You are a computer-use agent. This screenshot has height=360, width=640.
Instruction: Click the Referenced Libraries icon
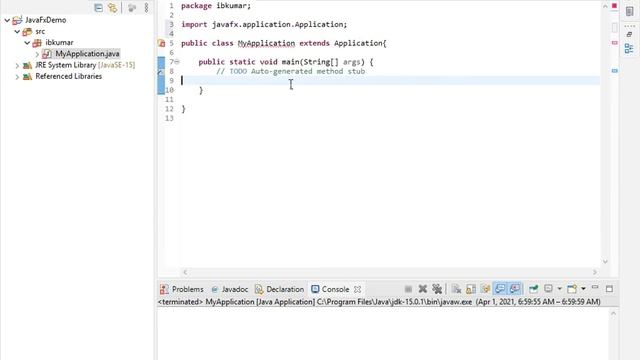tap(27, 76)
